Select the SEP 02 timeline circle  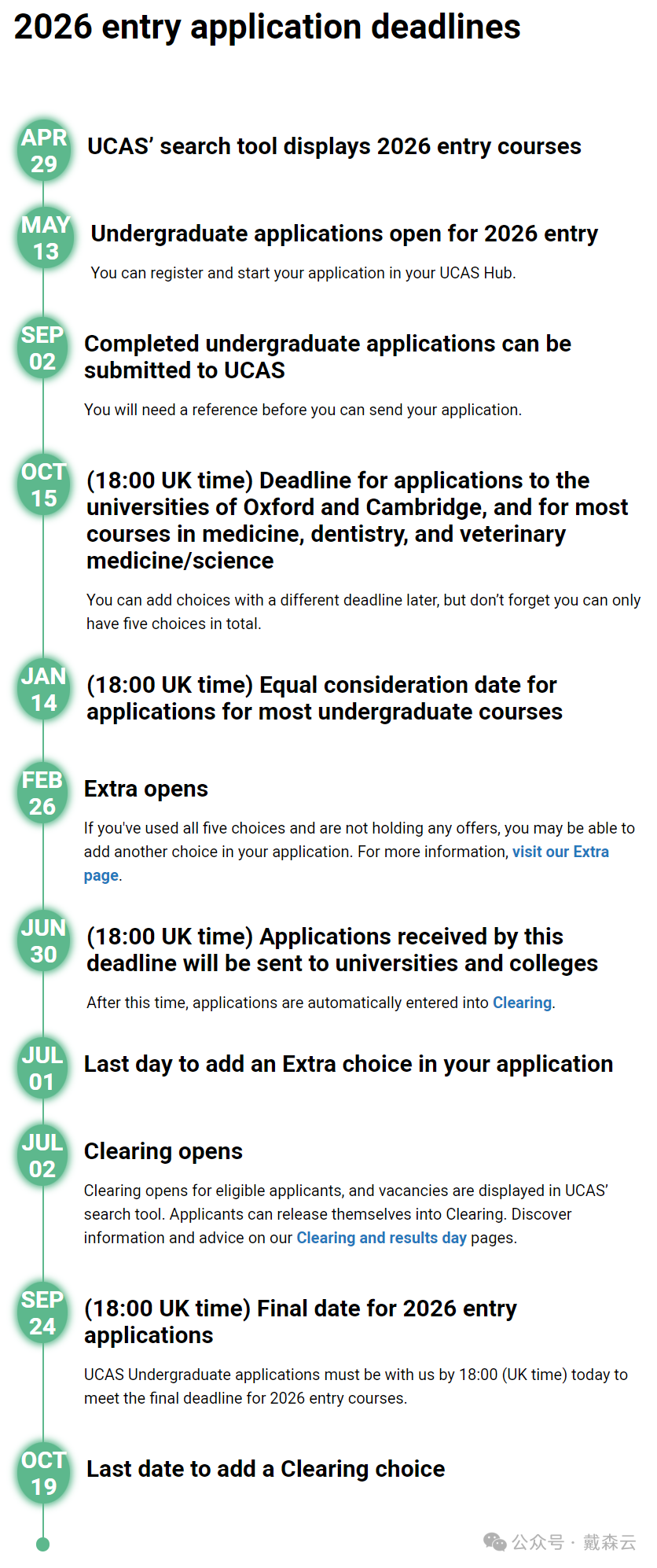[43, 348]
